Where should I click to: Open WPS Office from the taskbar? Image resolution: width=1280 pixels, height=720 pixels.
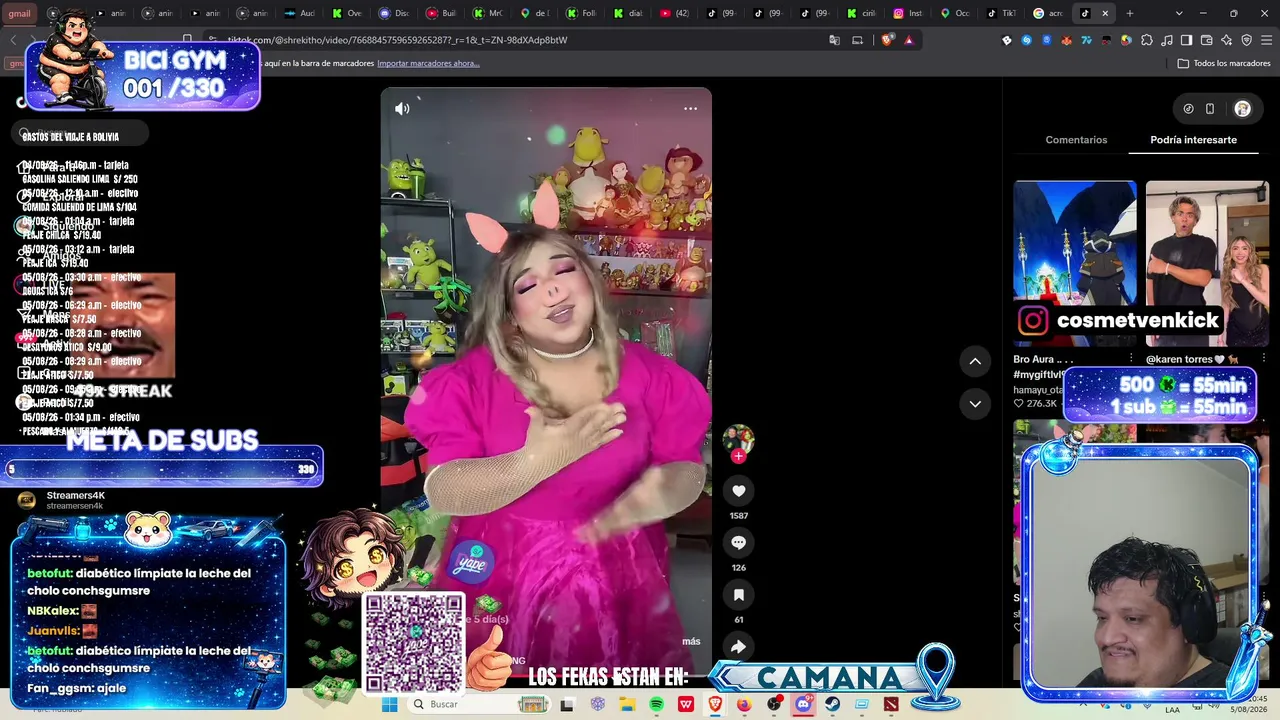click(686, 704)
